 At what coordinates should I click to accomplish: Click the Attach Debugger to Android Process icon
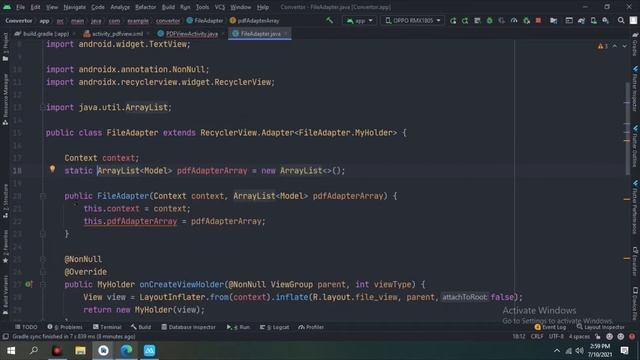click(x=527, y=20)
